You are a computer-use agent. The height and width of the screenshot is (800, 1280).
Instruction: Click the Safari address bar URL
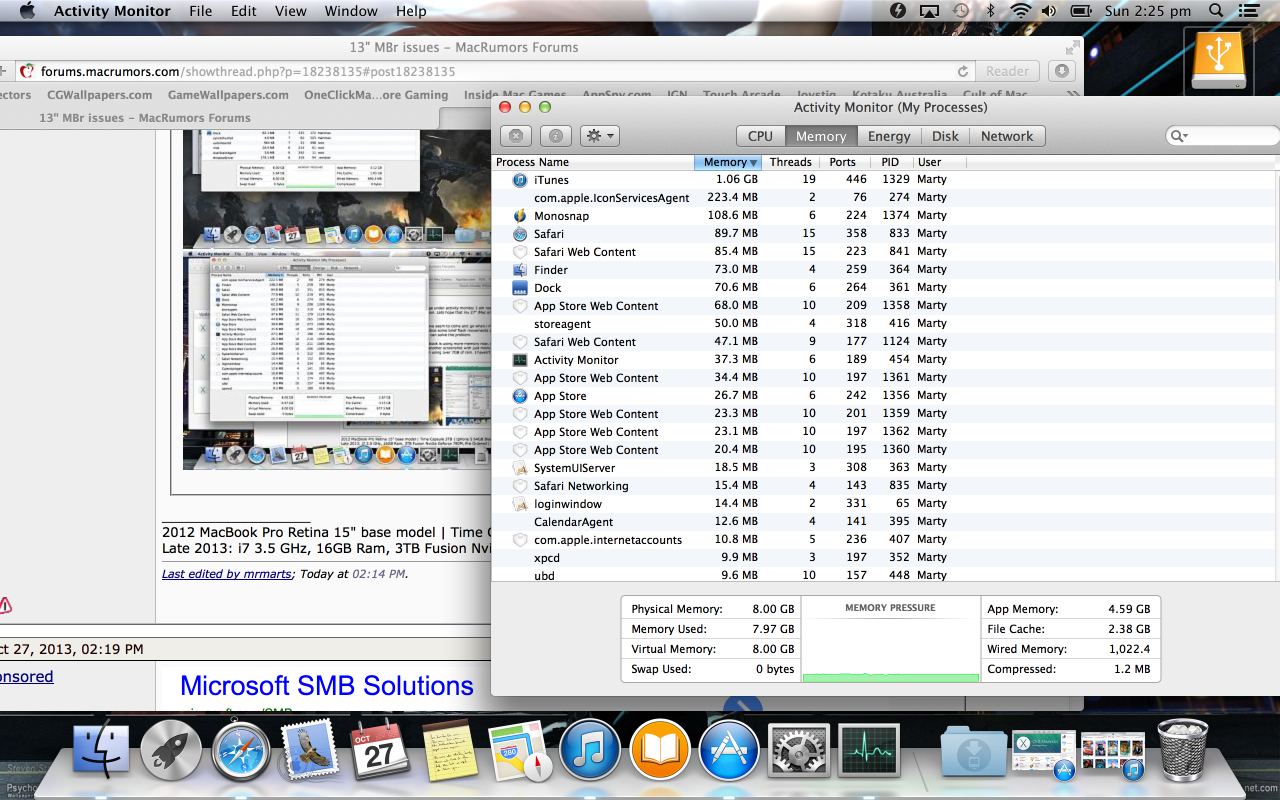[248, 71]
